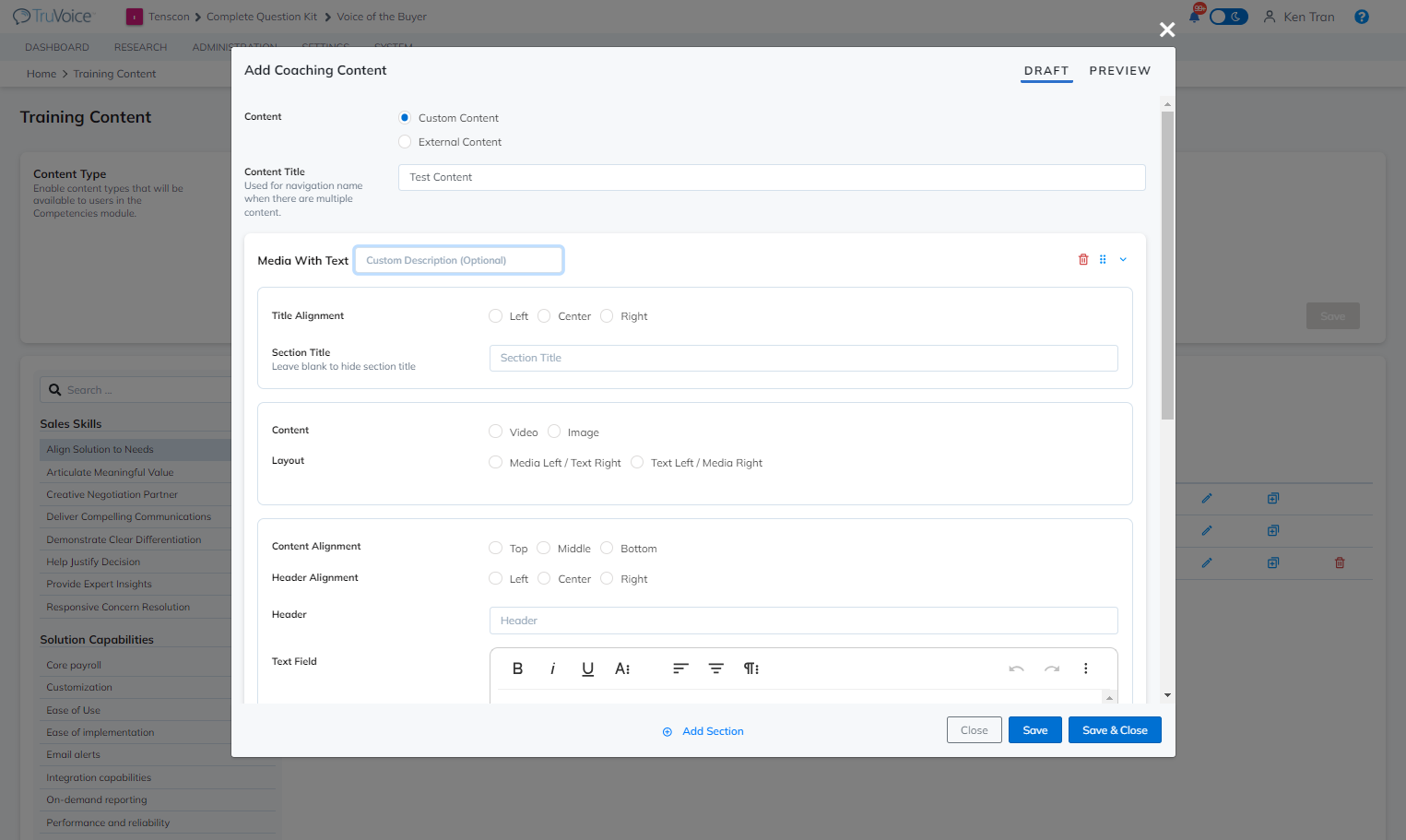
Task: Choose Center for Title Alignment
Action: pyautogui.click(x=544, y=316)
